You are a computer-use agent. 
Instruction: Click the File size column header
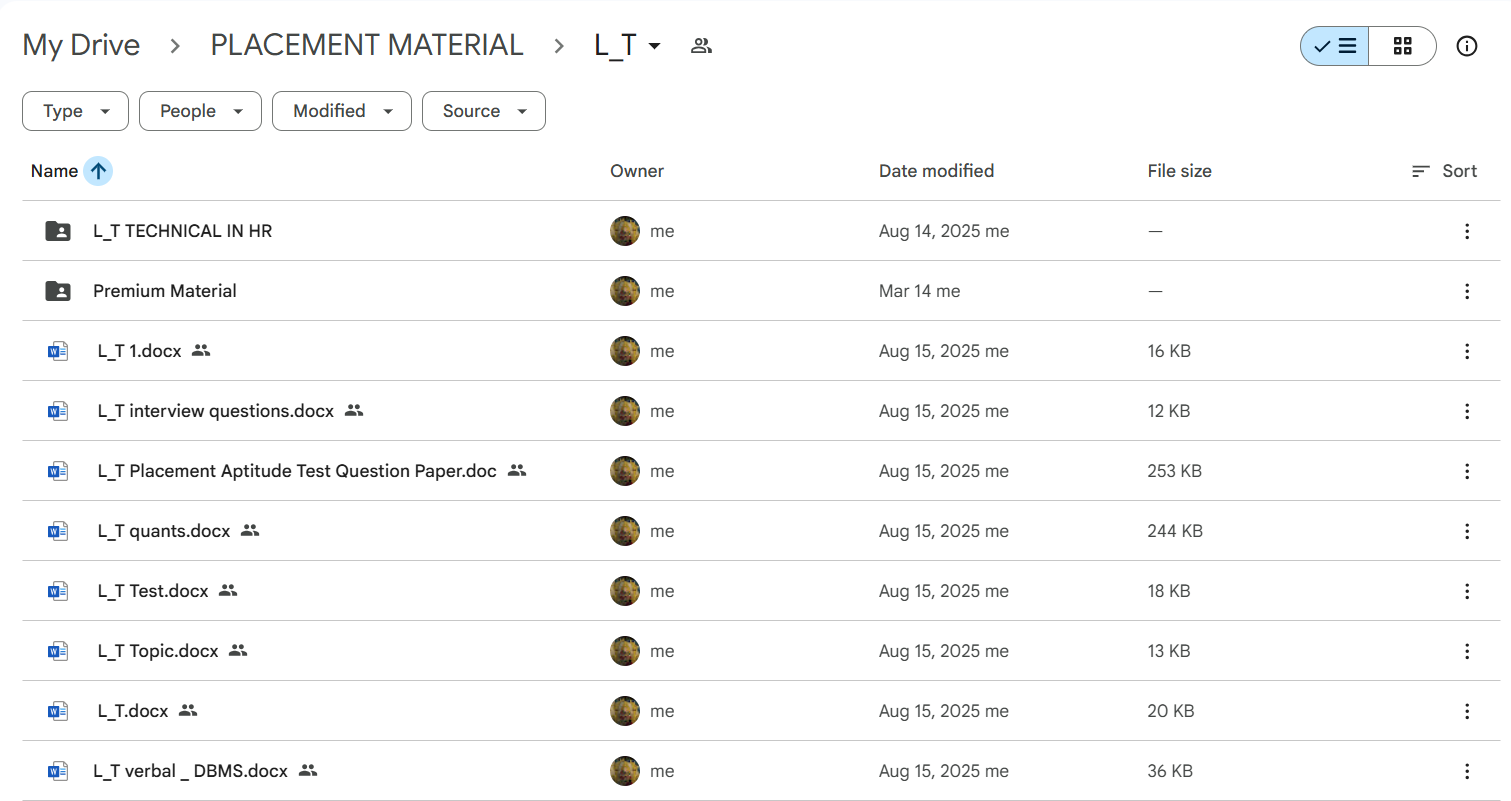pyautogui.click(x=1179, y=171)
